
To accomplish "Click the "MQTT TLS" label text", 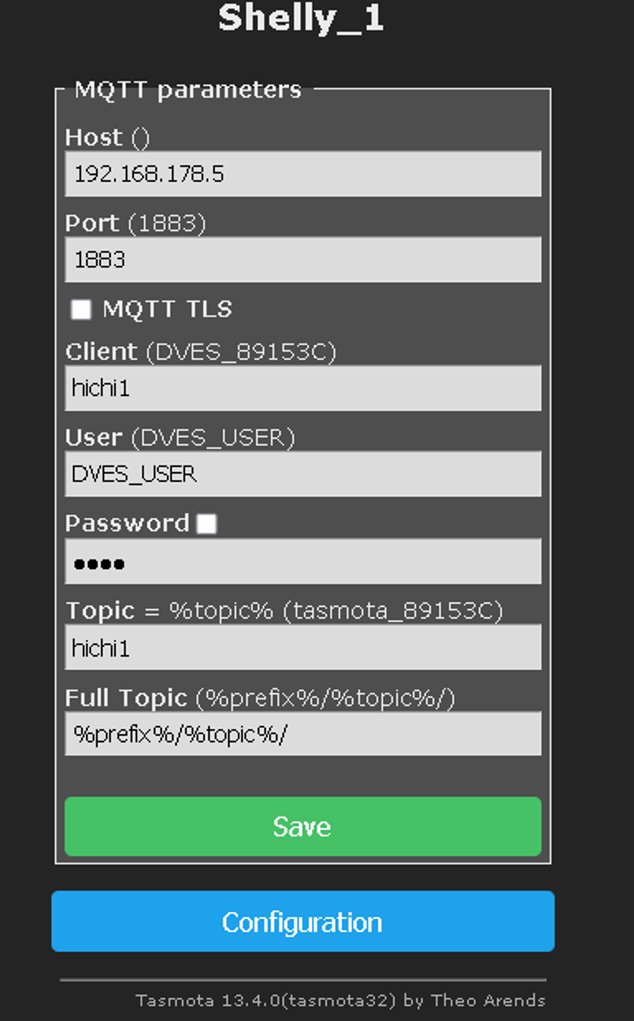I will (167, 310).
